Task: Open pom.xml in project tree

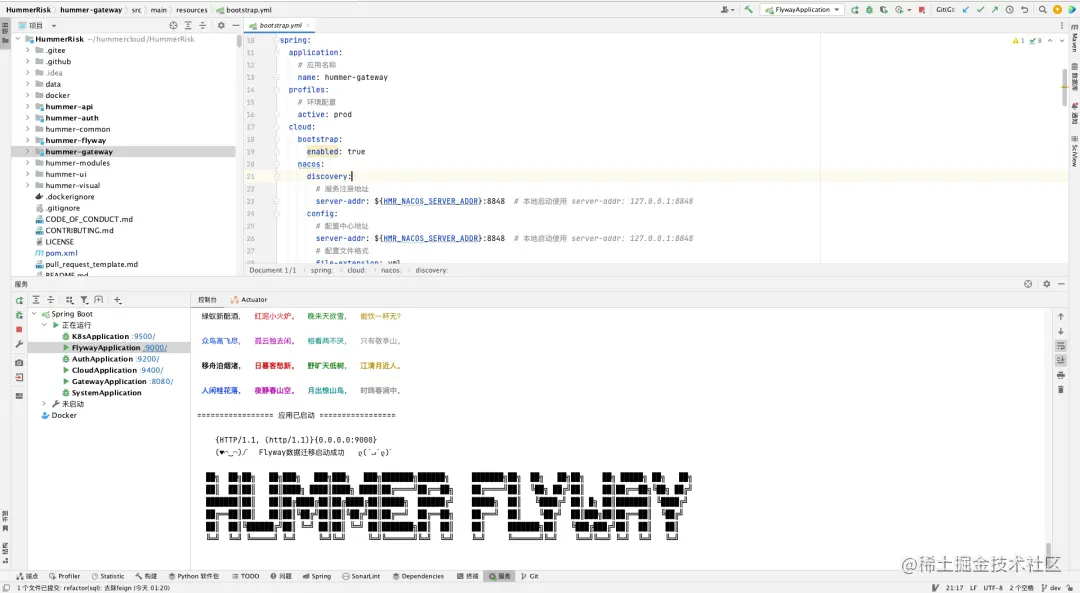Action: 61,253
